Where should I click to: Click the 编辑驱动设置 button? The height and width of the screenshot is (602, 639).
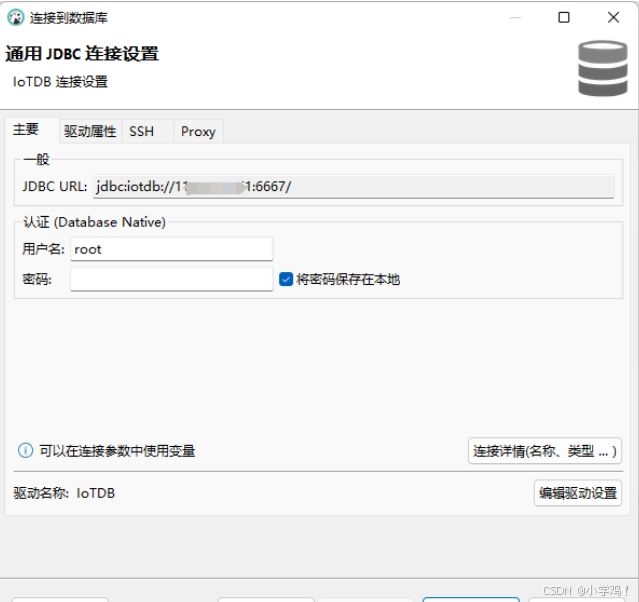[577, 493]
